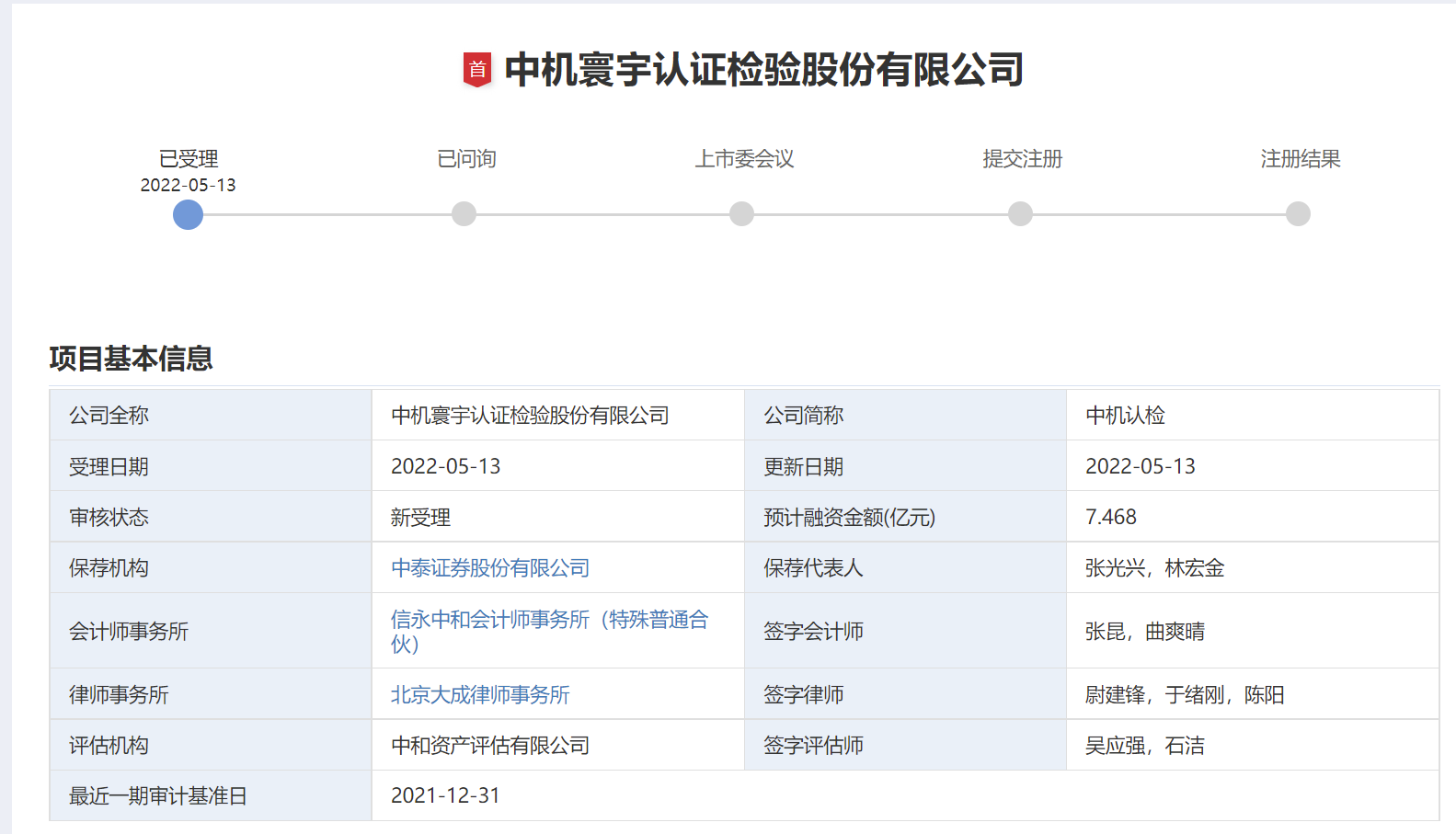Open the 北京大成律师事务所 link
Viewport: 1456px width, 834px height.
(x=480, y=695)
